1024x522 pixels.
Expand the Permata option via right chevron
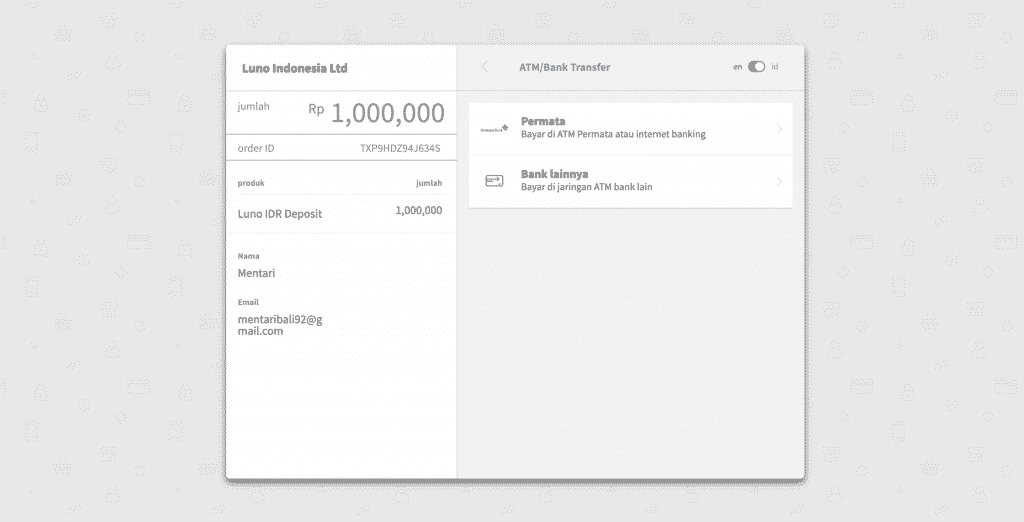click(x=779, y=129)
